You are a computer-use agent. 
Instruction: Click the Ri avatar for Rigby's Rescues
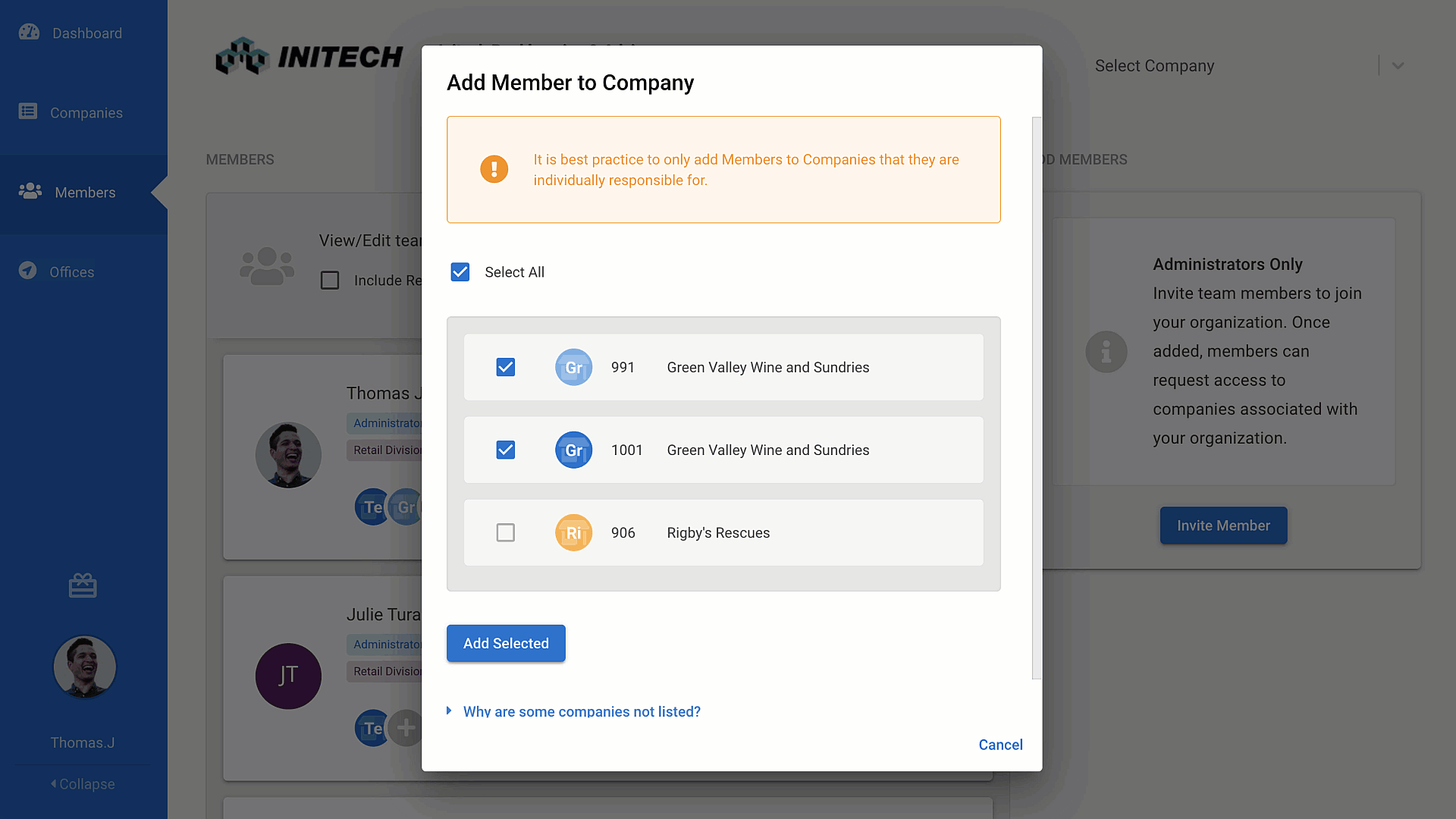pyautogui.click(x=573, y=532)
